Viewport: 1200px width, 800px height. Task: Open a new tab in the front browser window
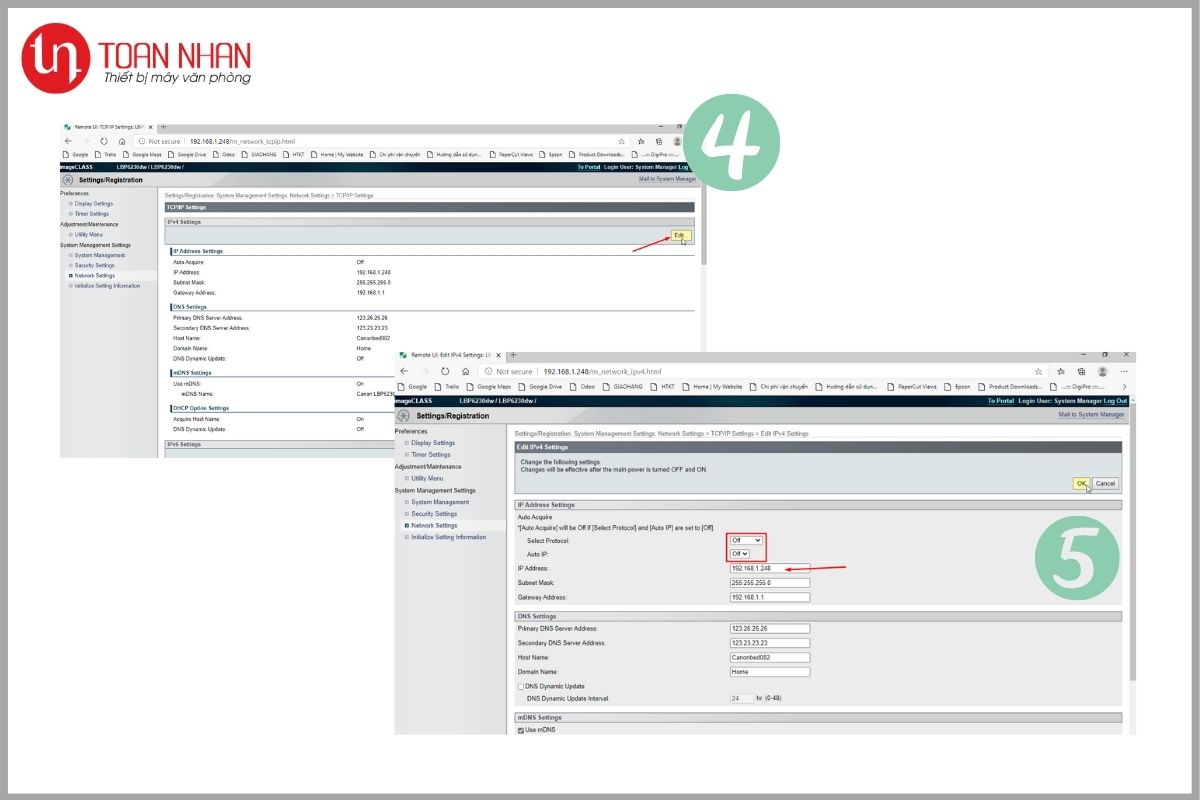tap(513, 355)
